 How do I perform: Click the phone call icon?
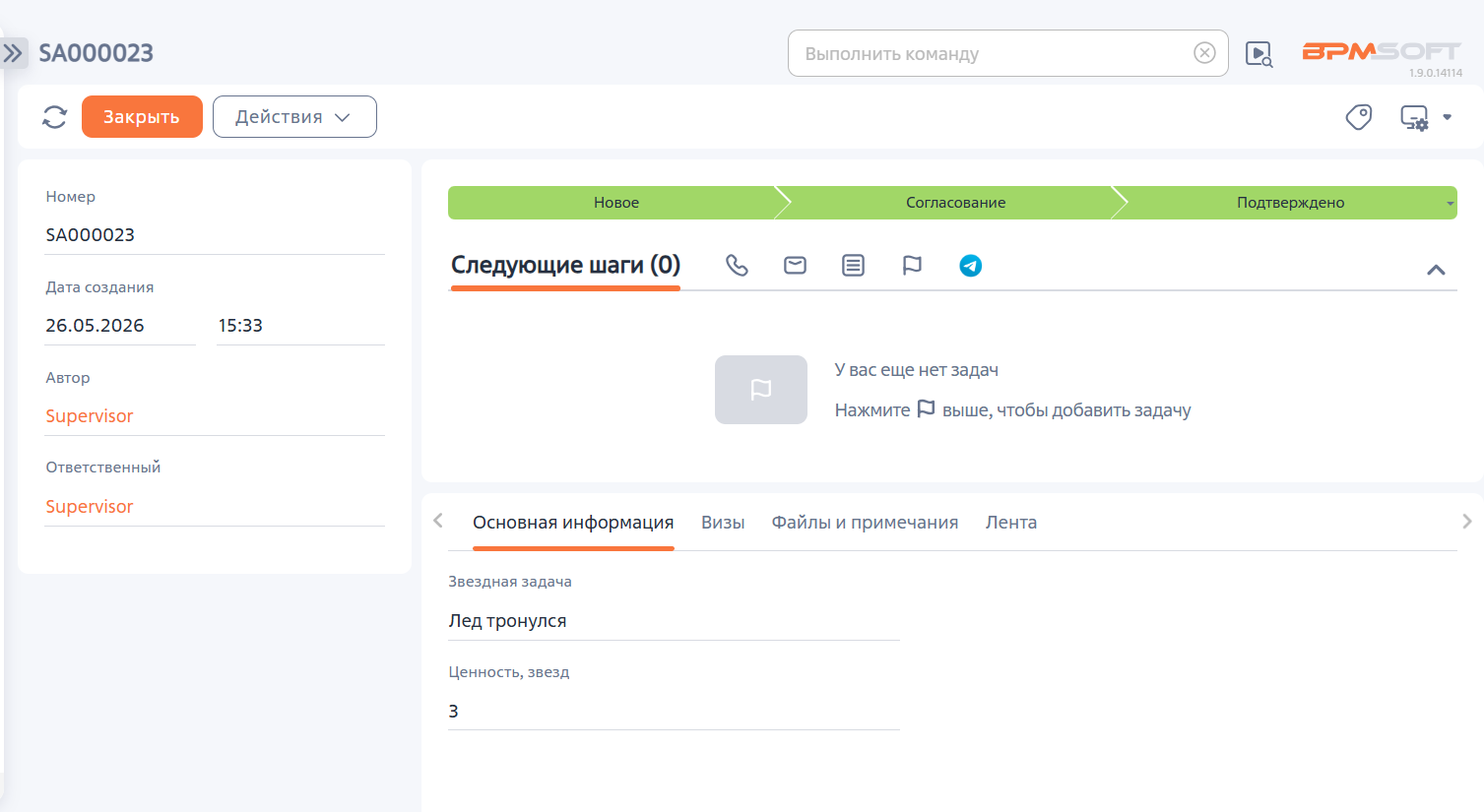(737, 266)
